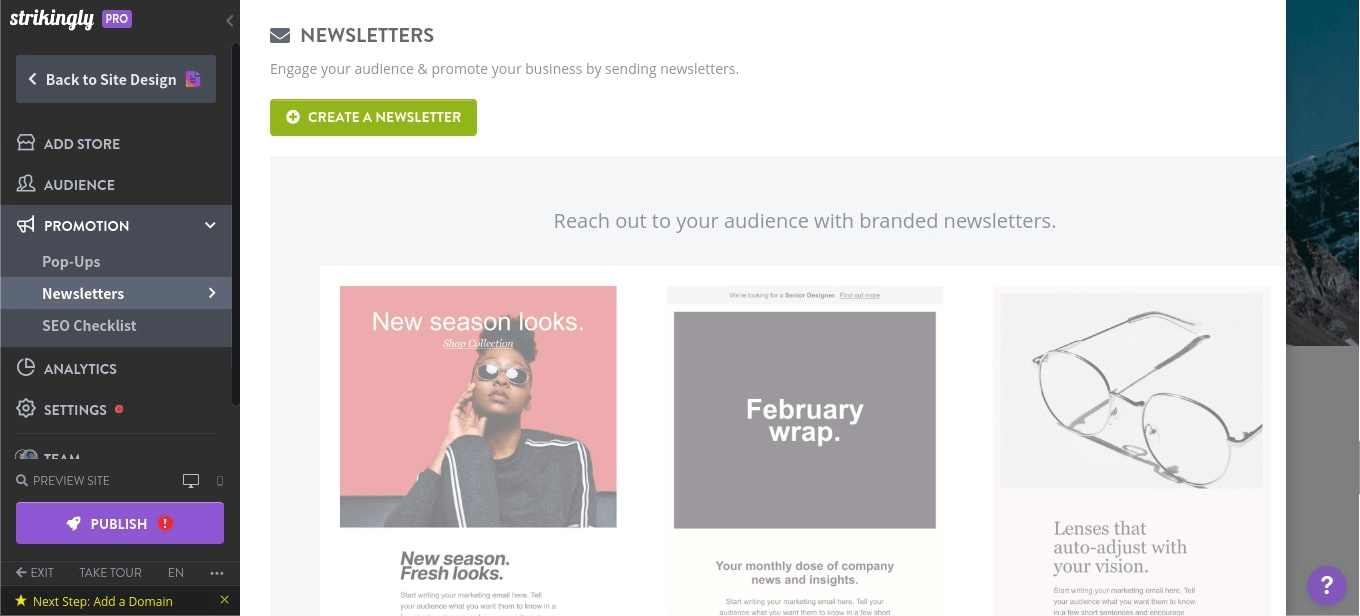
Task: Click CREATE A NEWSLETTER
Action: pos(373,117)
